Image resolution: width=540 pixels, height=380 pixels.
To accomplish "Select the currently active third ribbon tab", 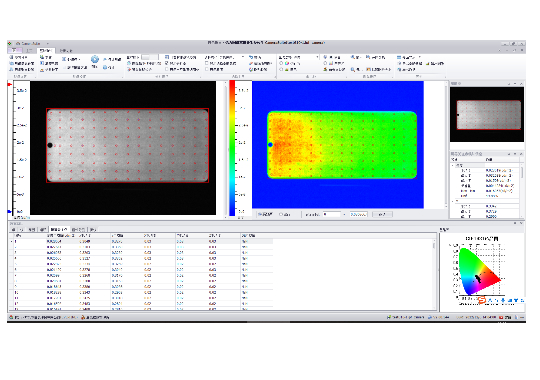I will tap(45, 50).
